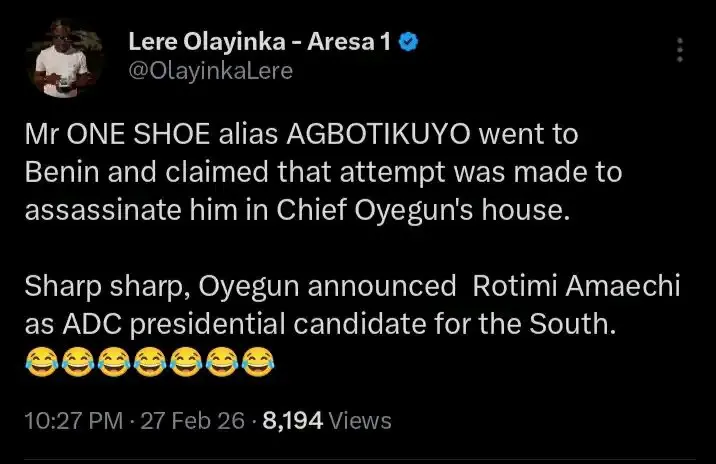Image resolution: width=716 pixels, height=464 pixels.
Task: Click the Views label
Action: point(360,420)
